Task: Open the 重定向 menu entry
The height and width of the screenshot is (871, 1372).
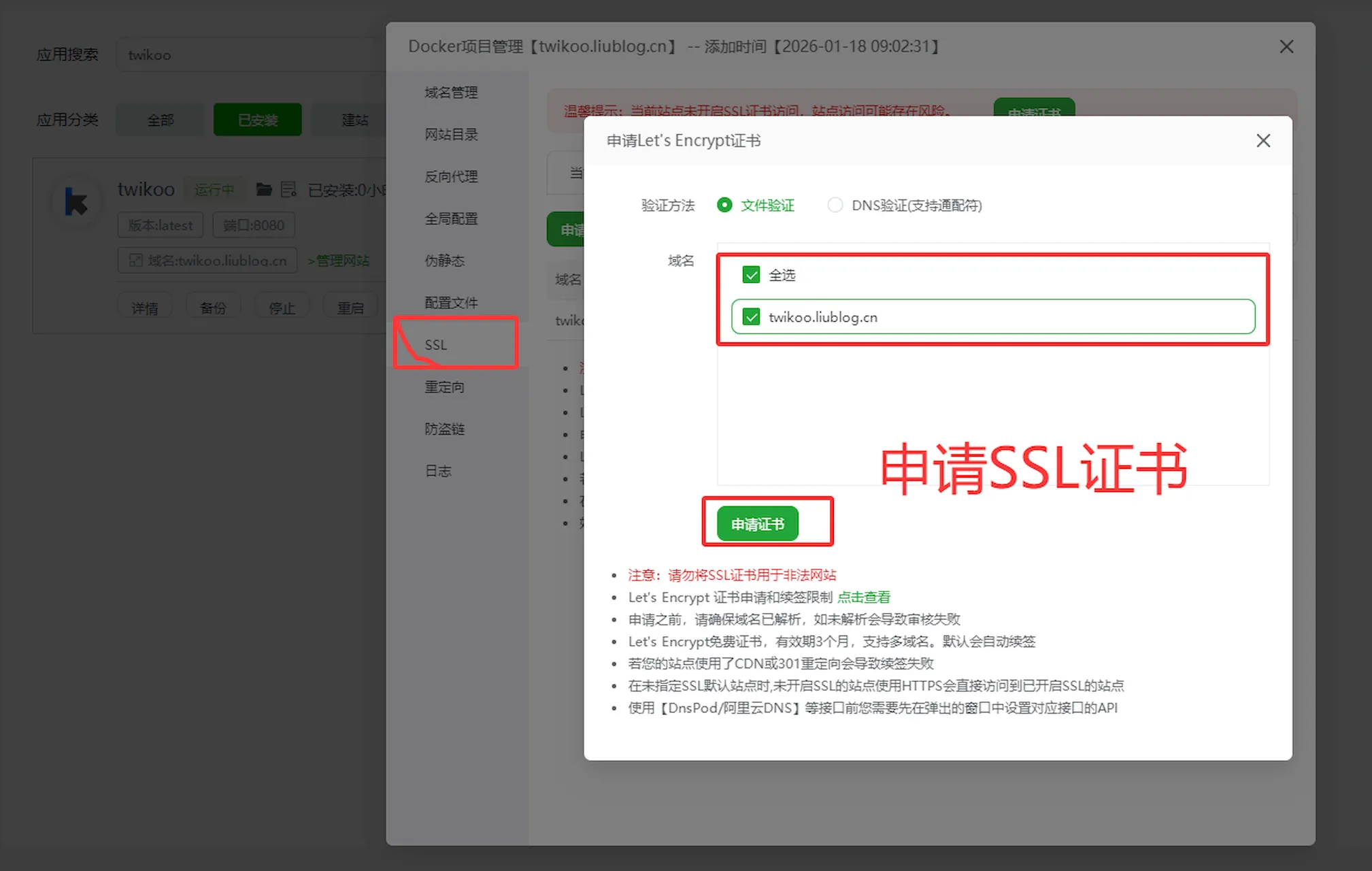Action: pyautogui.click(x=444, y=387)
